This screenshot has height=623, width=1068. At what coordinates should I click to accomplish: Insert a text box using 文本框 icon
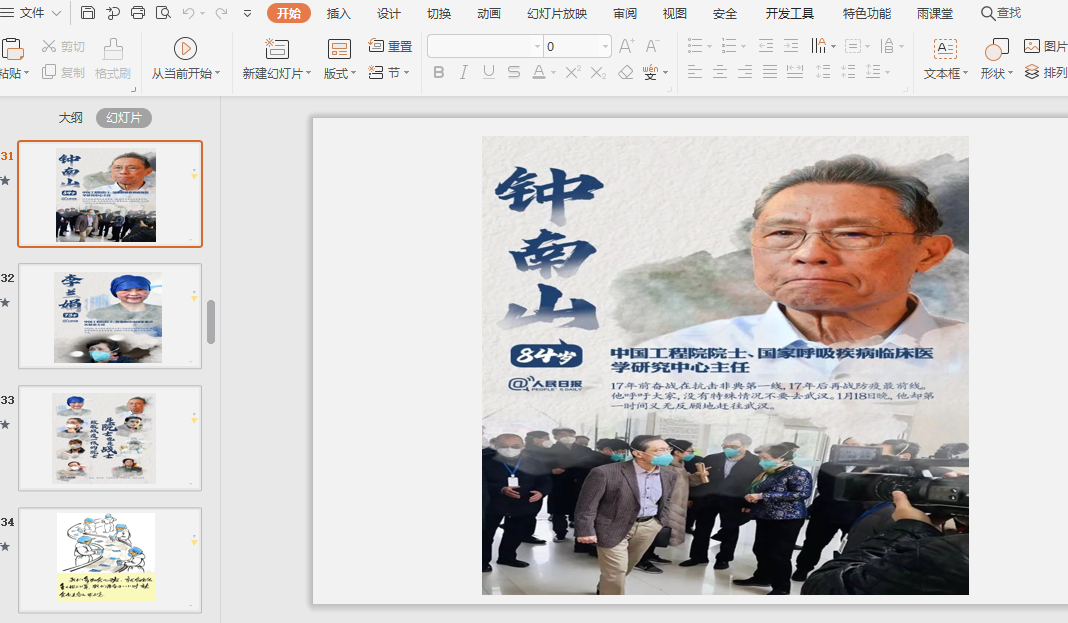point(945,49)
